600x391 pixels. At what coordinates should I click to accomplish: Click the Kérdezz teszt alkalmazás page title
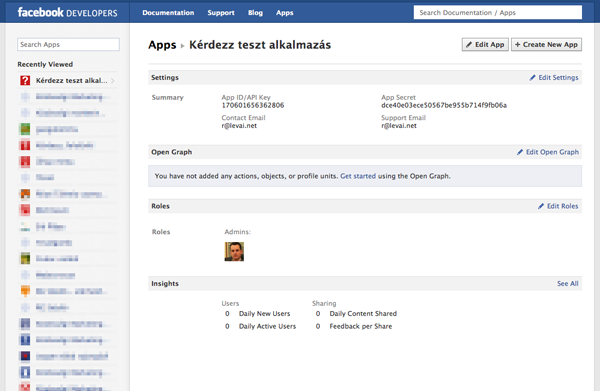tap(260, 45)
